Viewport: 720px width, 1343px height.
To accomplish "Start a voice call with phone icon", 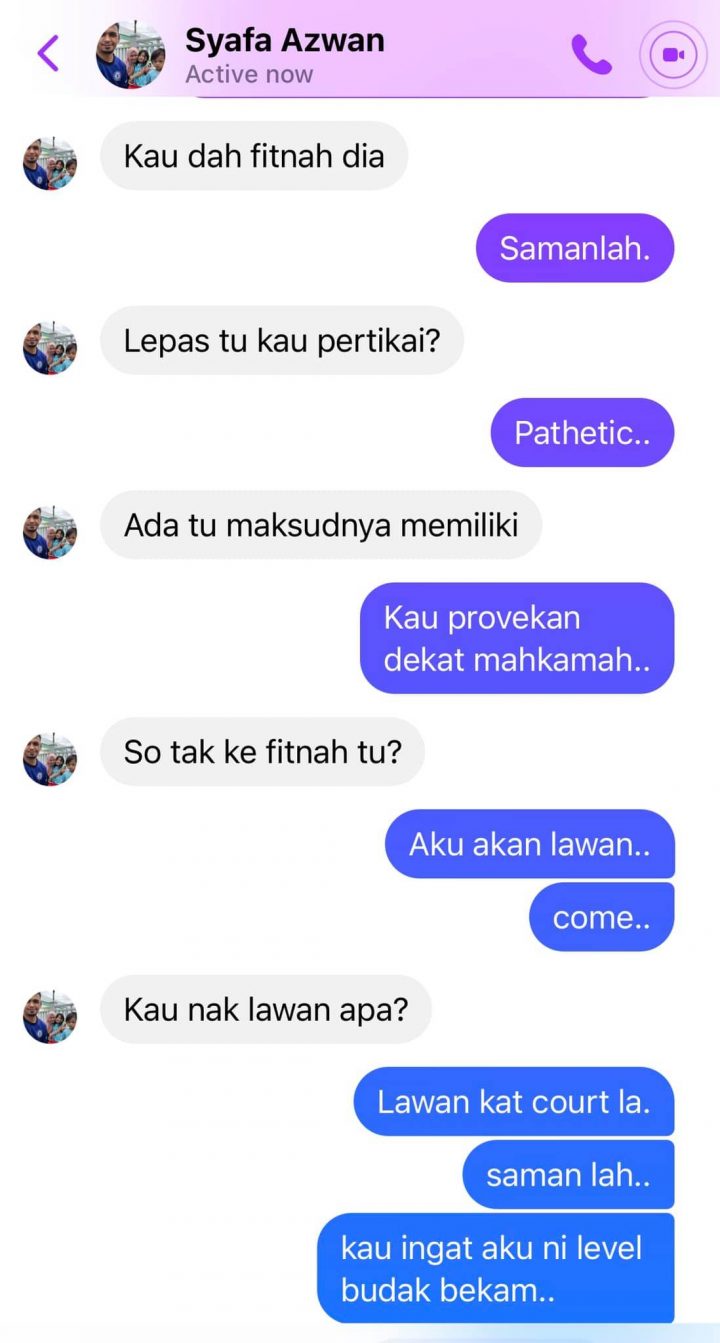I will (591, 54).
